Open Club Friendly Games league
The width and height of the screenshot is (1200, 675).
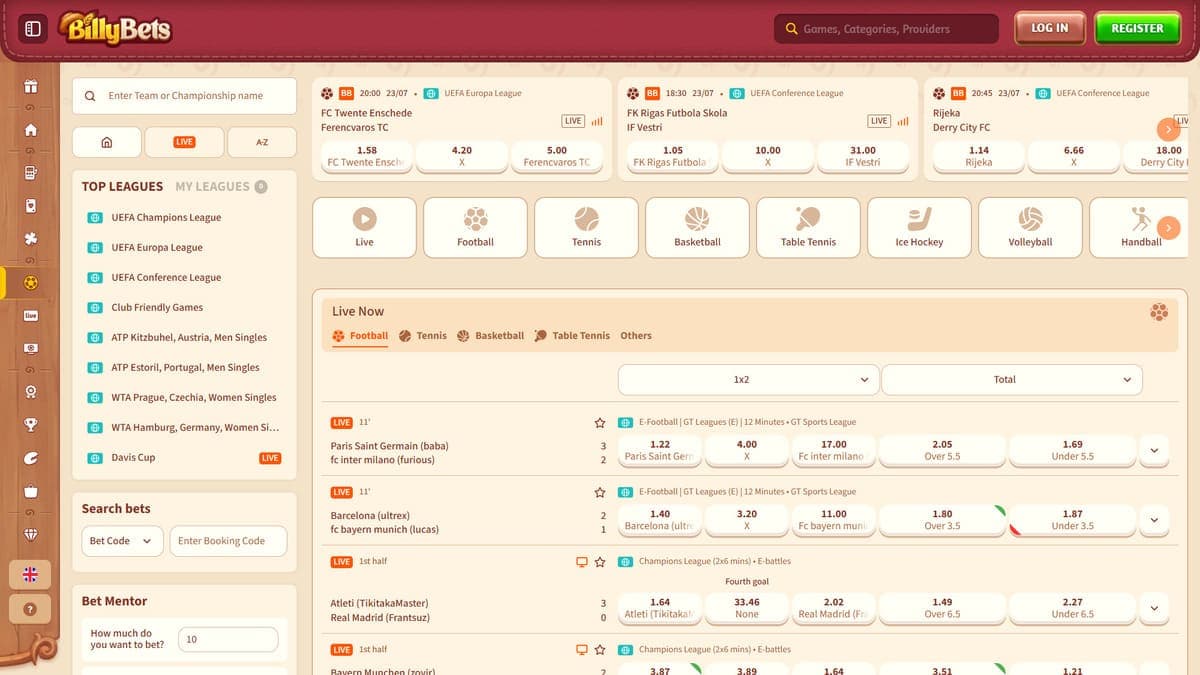[157, 307]
